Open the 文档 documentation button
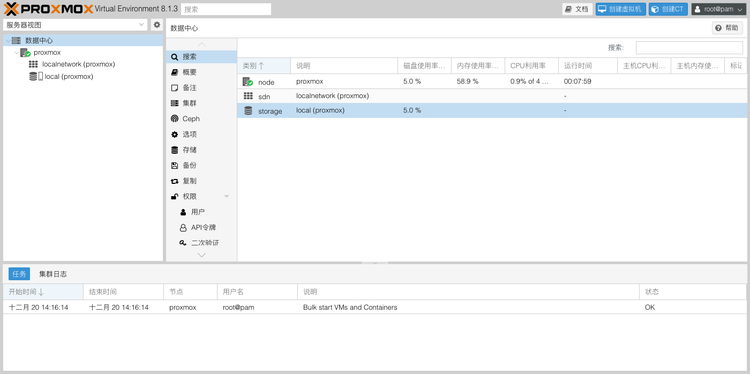The image size is (750, 374). click(577, 9)
